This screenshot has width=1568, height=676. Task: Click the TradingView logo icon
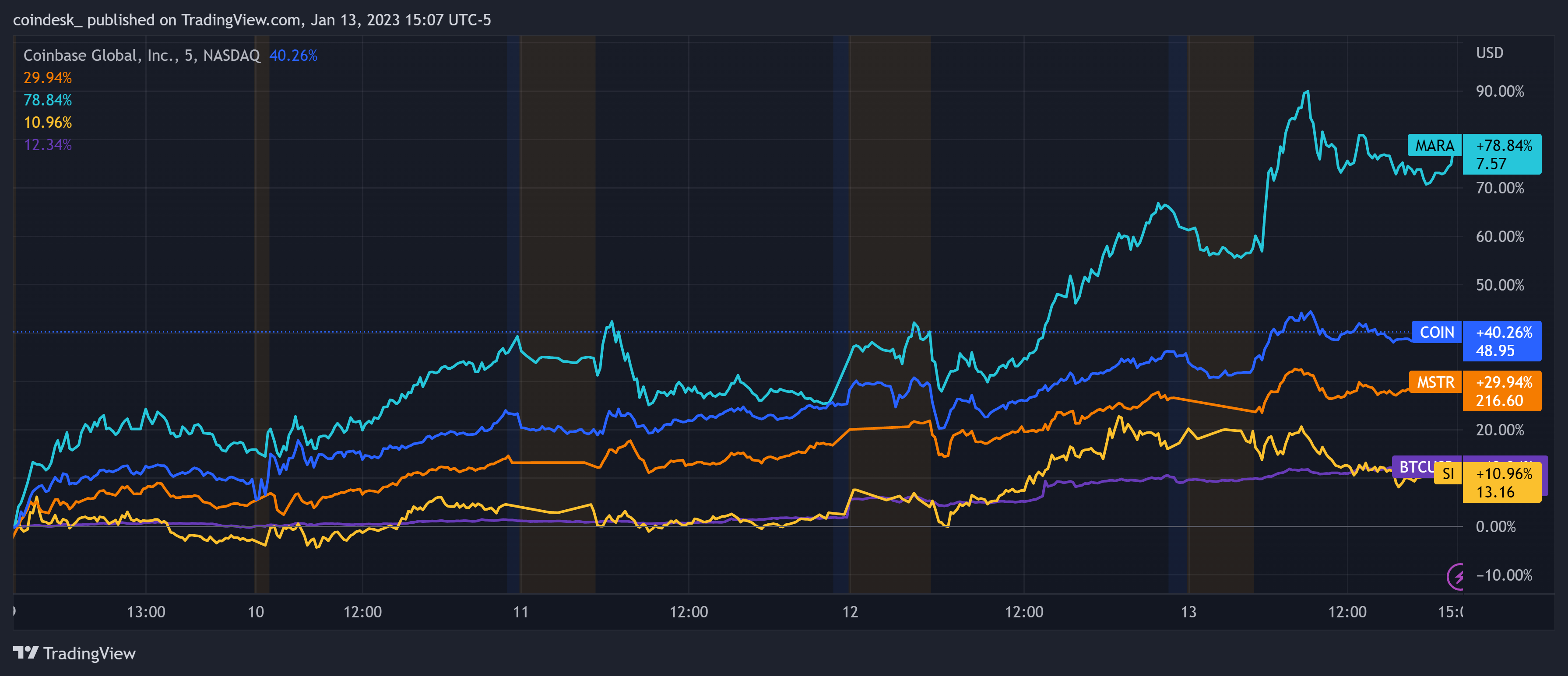coord(25,653)
